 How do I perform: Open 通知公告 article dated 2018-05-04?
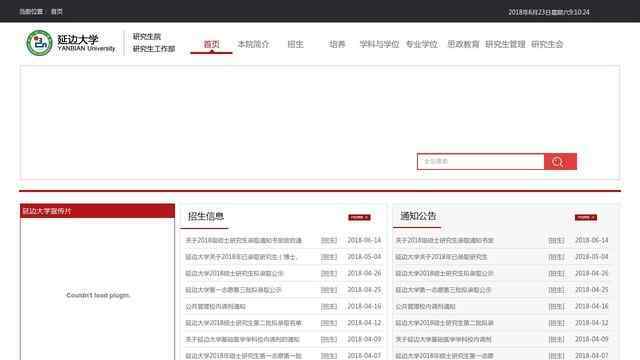pos(441,257)
